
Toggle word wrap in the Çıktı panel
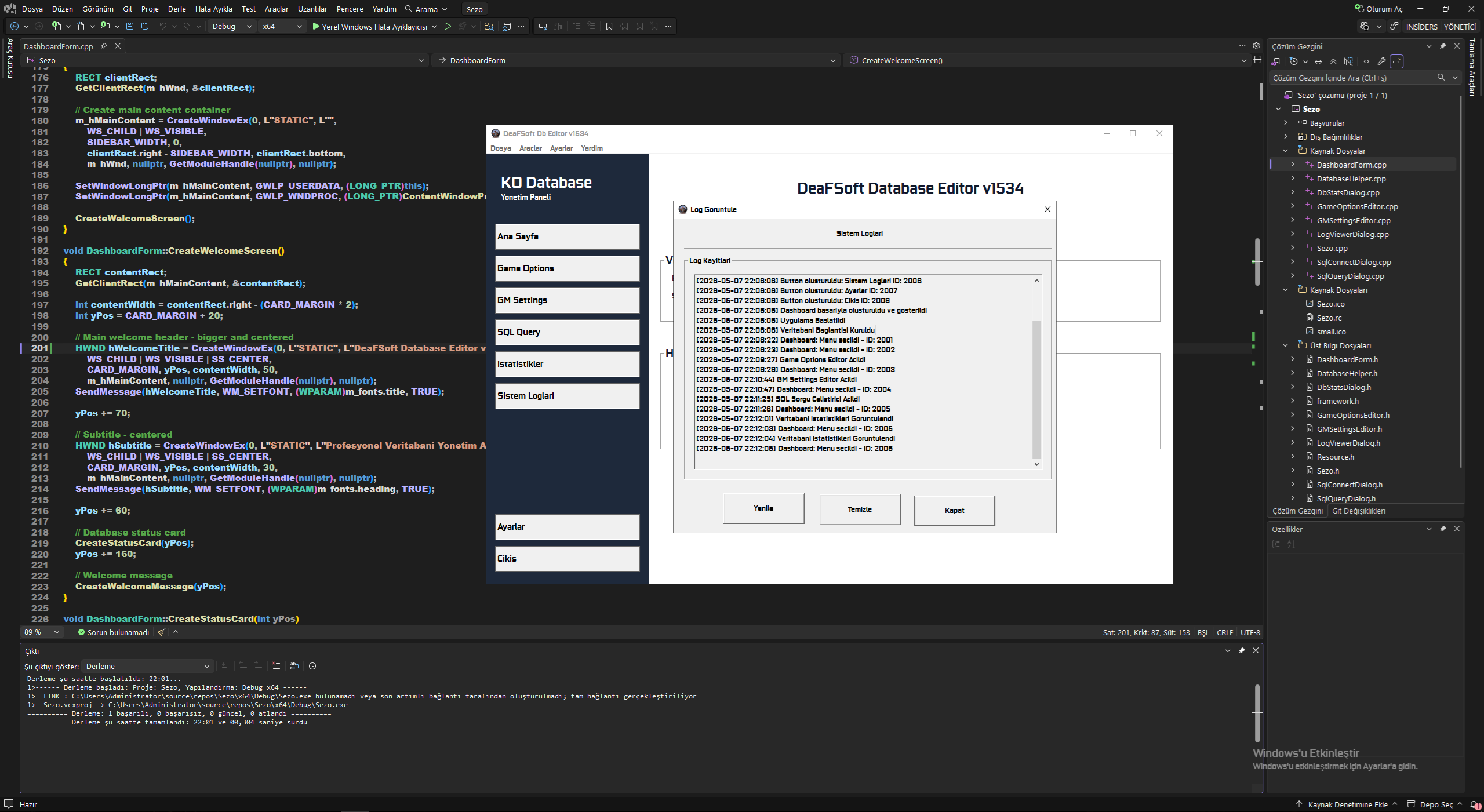point(294,666)
